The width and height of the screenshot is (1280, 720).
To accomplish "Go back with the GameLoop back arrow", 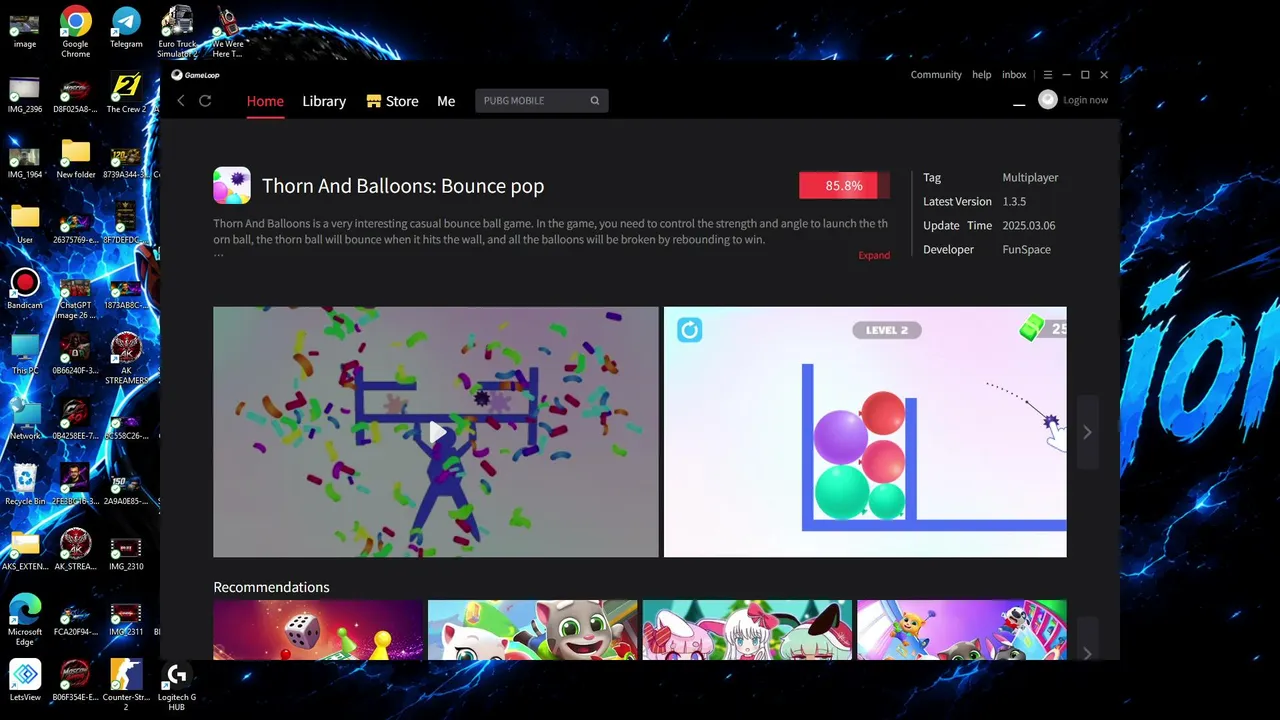I will click(181, 101).
